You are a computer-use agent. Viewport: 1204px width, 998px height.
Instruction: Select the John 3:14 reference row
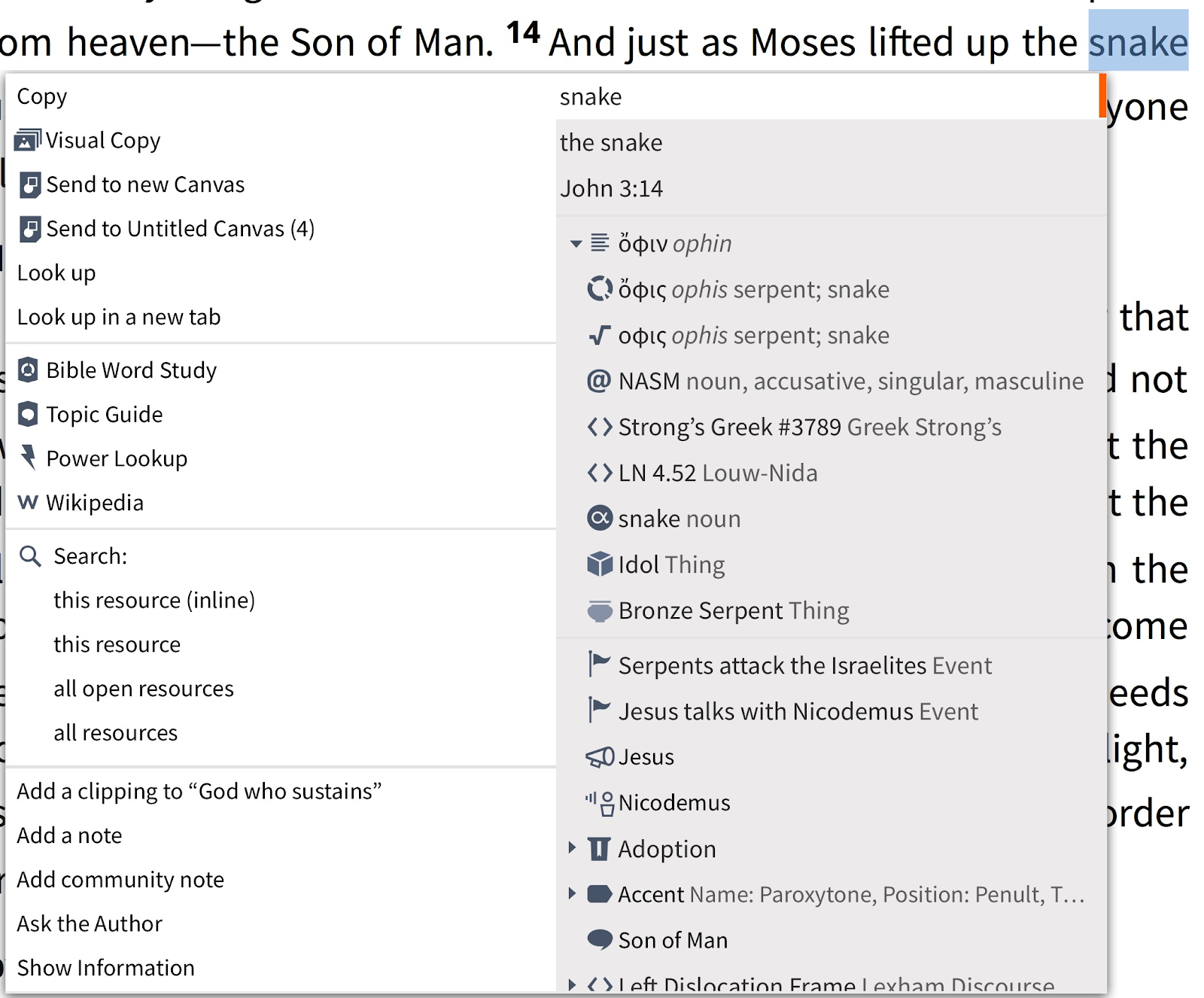tap(832, 188)
